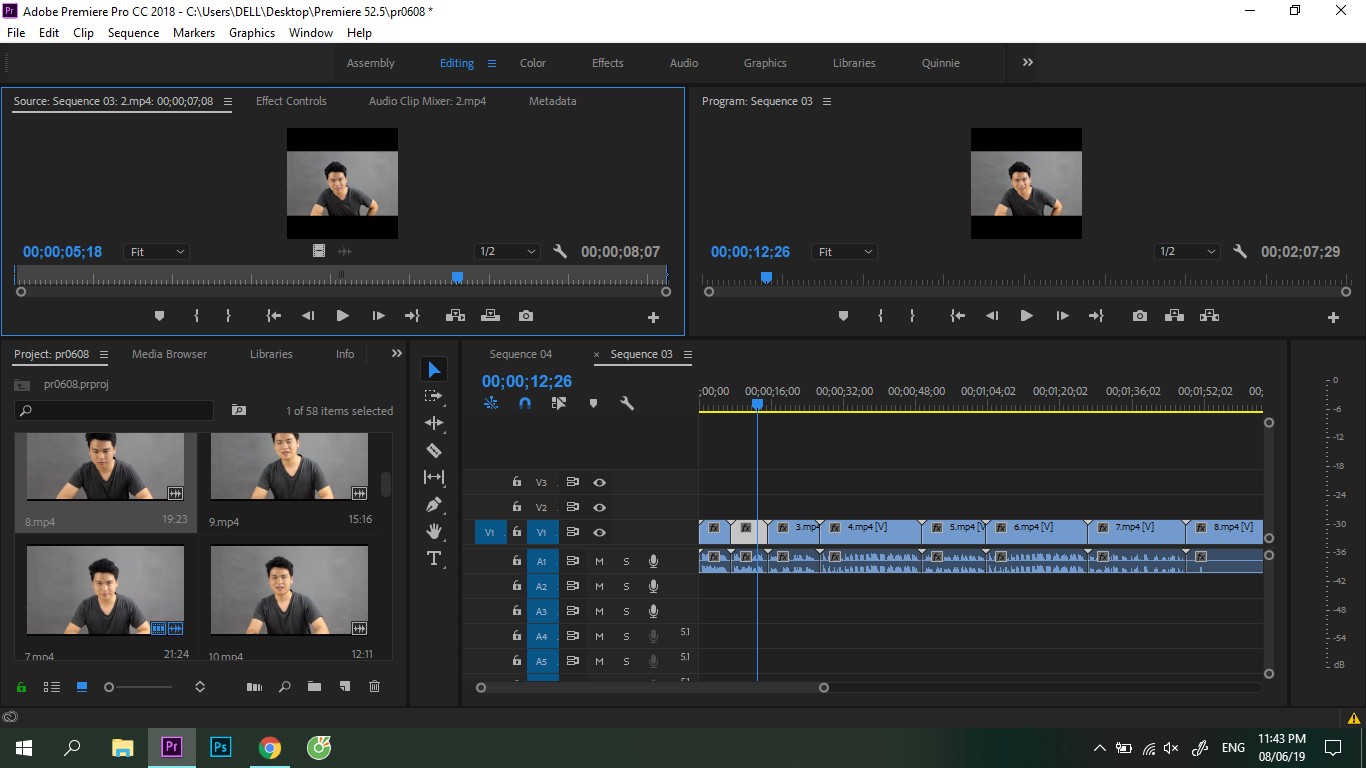Screen dimensions: 1366x768
Task: Play the Program monitor sequence
Action: [x=1026, y=316]
